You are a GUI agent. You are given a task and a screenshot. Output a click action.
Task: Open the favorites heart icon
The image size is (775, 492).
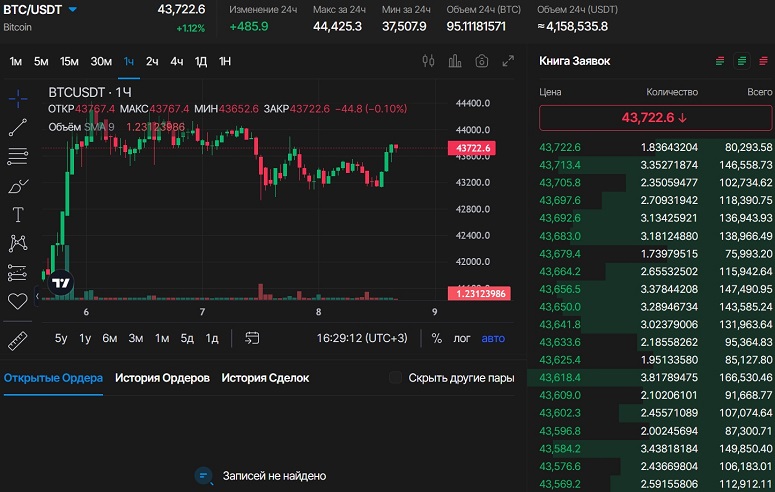click(x=18, y=301)
